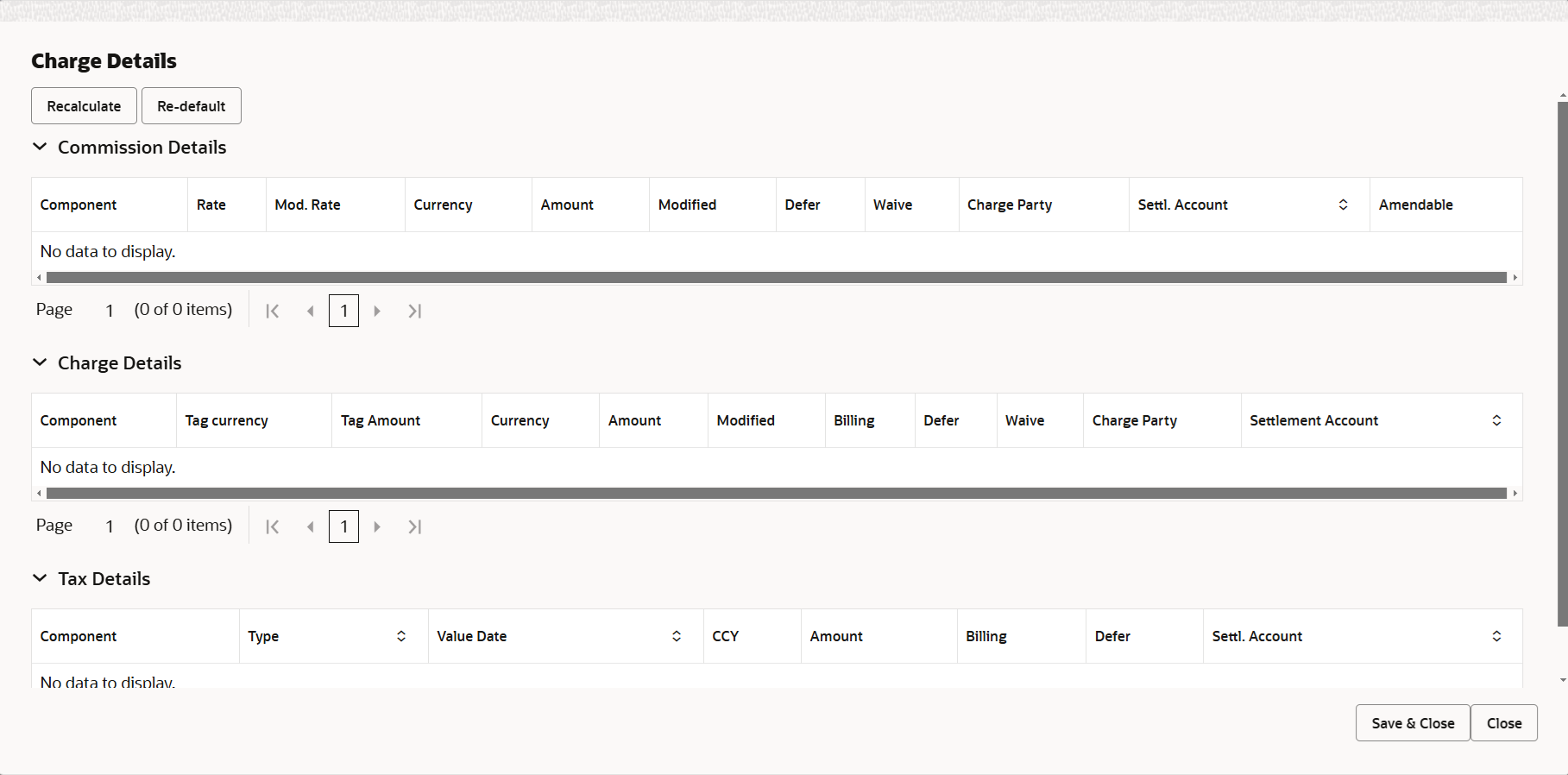Collapse the Commission Details section

click(x=40, y=147)
